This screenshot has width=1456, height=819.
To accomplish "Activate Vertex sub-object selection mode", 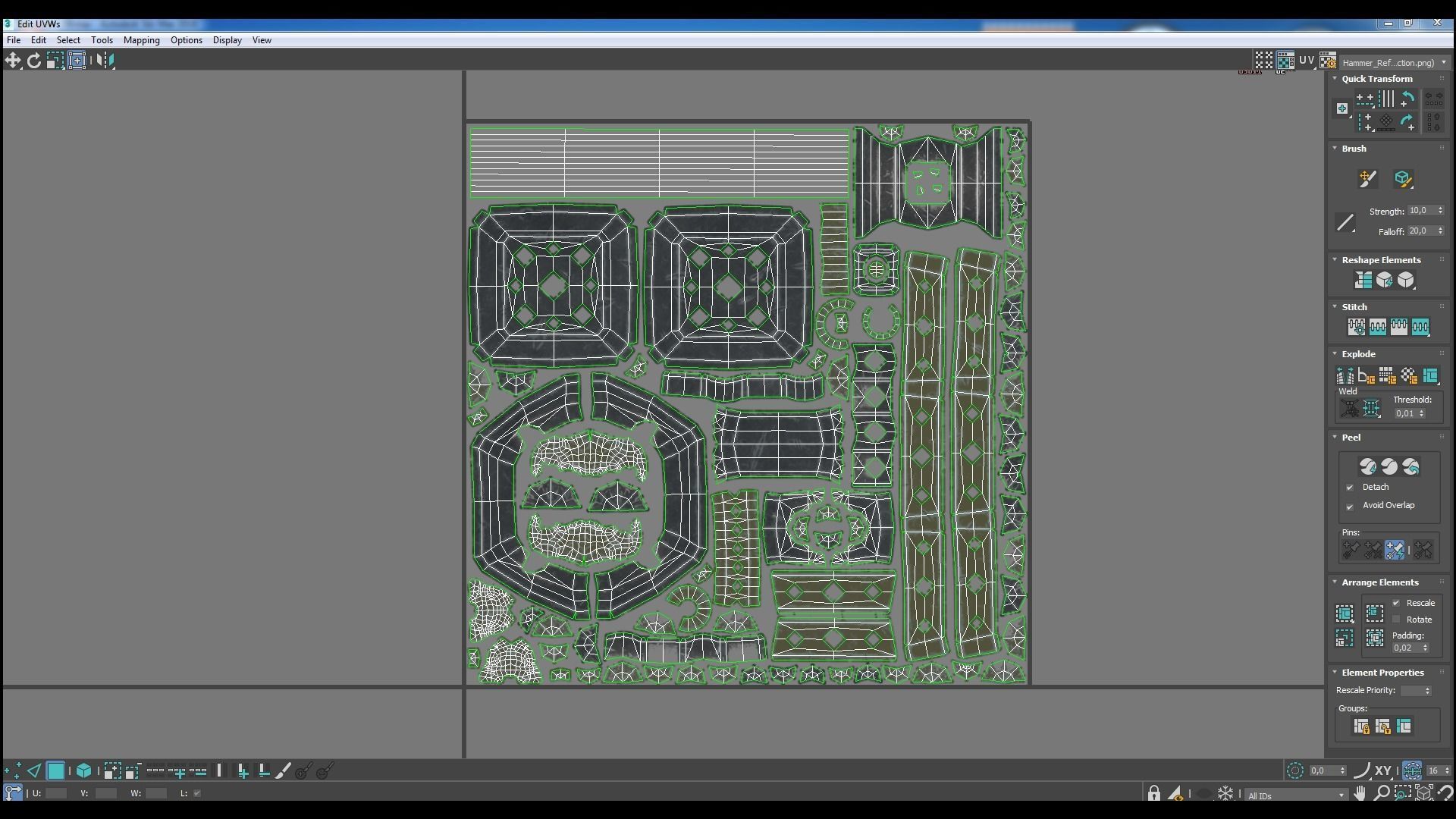I will (x=13, y=771).
